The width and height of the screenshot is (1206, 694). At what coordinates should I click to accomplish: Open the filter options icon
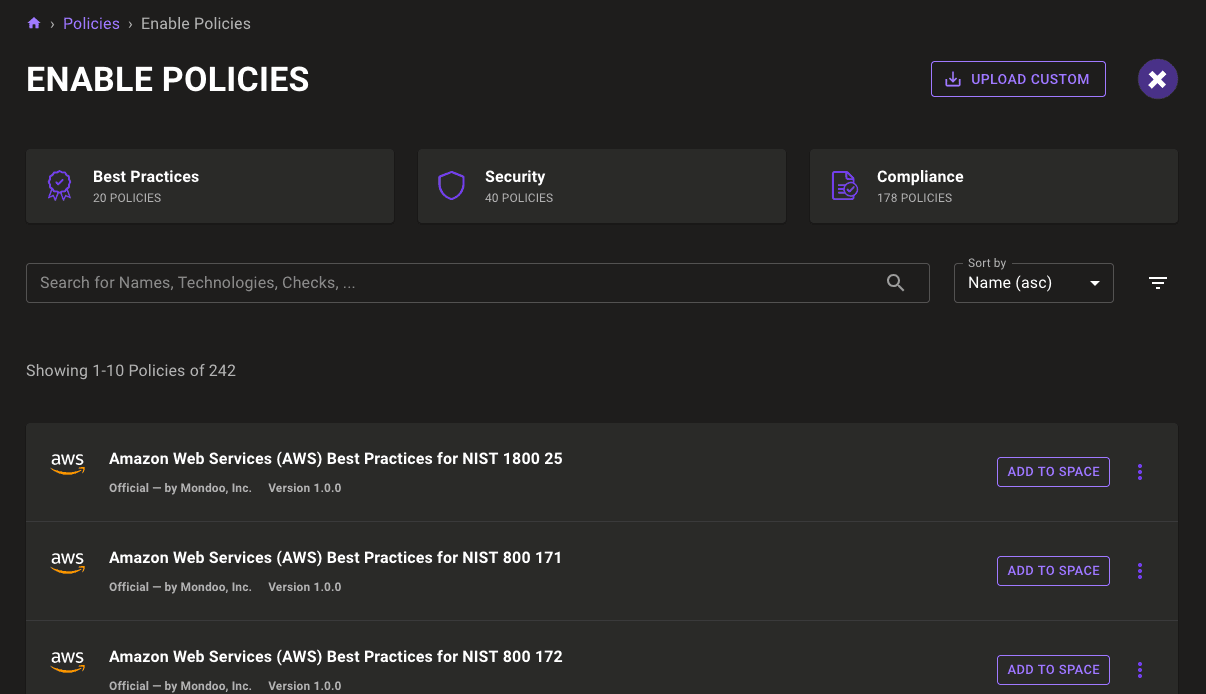[1157, 283]
